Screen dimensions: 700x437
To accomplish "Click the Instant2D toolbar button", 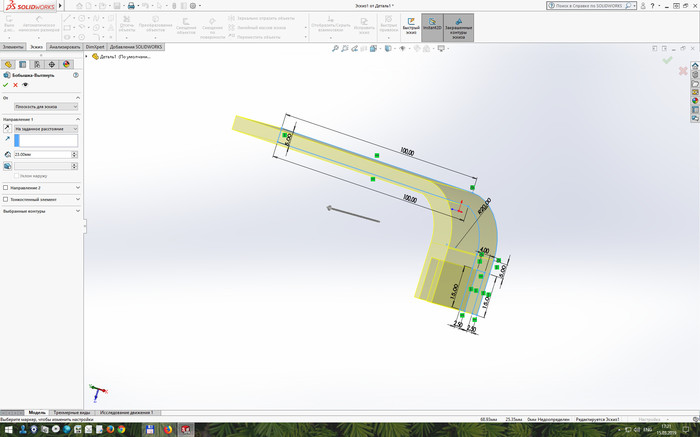I will point(431,27).
